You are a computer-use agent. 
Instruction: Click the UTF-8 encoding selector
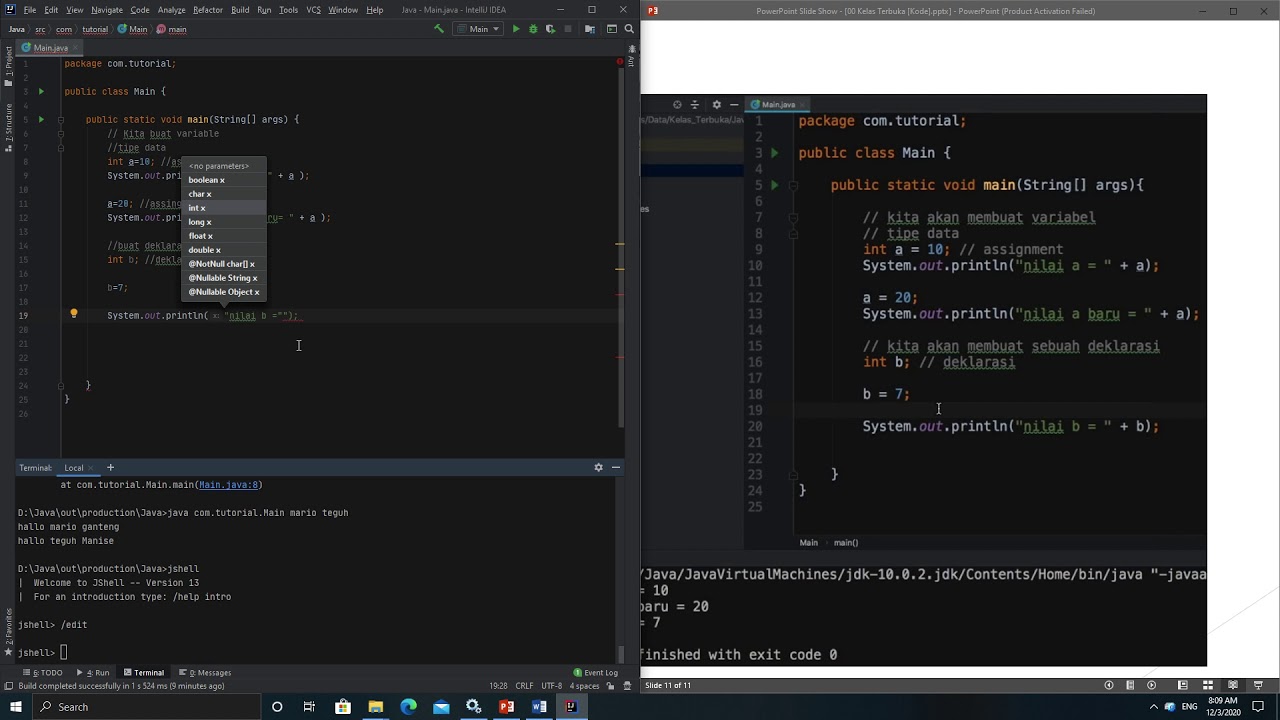[552, 686]
